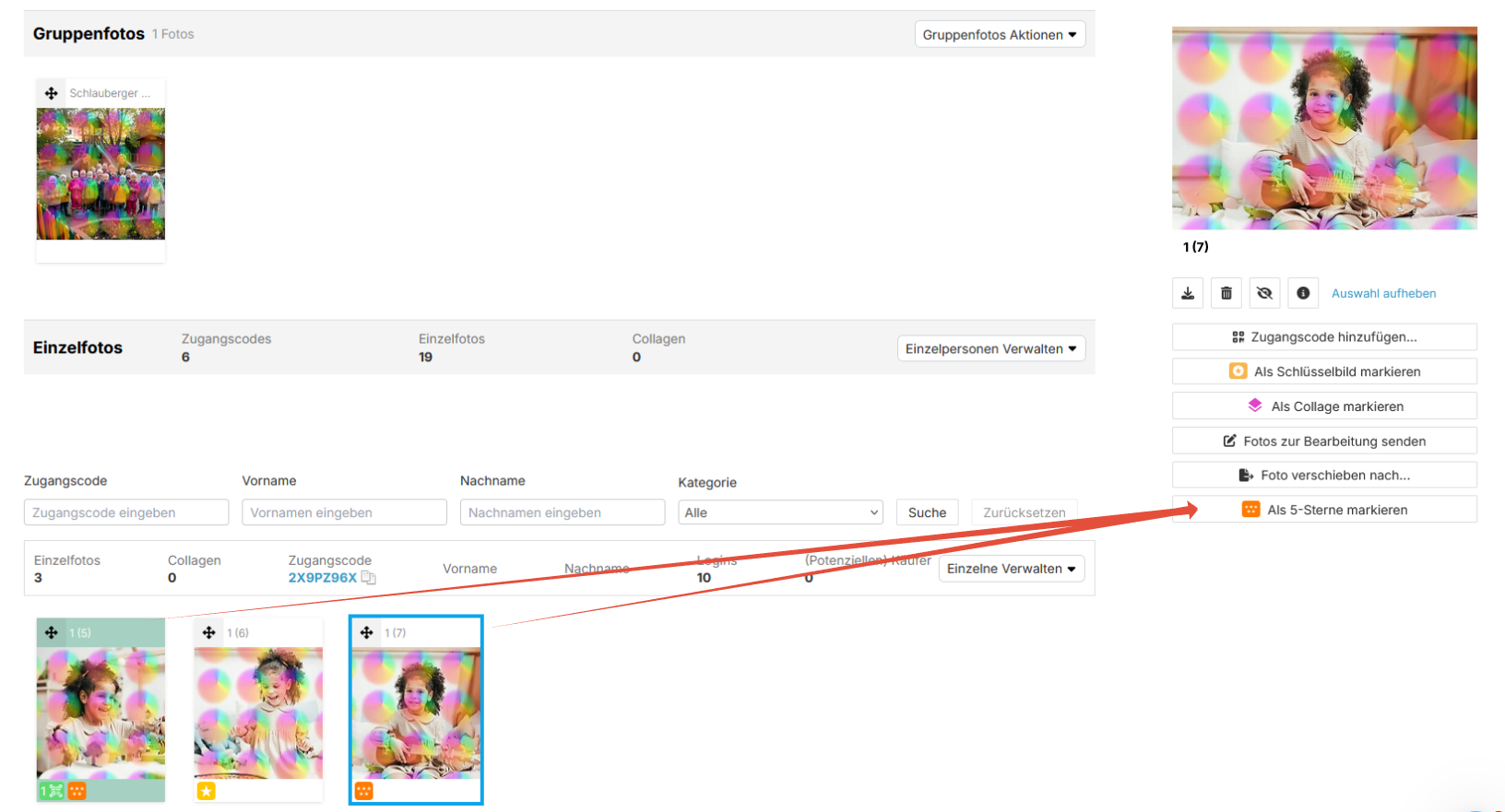The image size is (1505, 812).
Task: Copy access code 2X9PZ96X using copy icon
Action: 368,578
